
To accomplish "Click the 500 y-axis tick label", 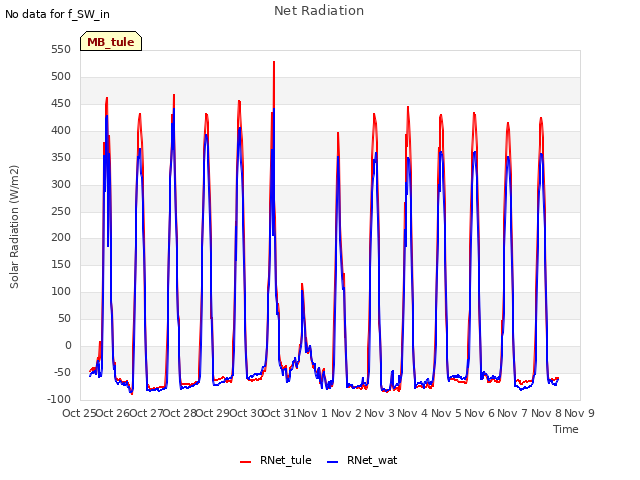I will (61, 77).
